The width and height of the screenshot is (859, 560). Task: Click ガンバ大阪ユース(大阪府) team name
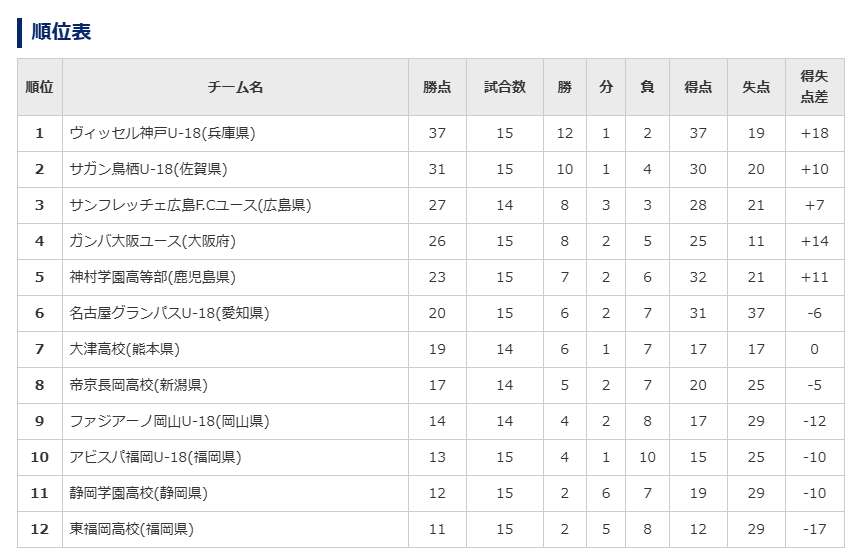153,241
